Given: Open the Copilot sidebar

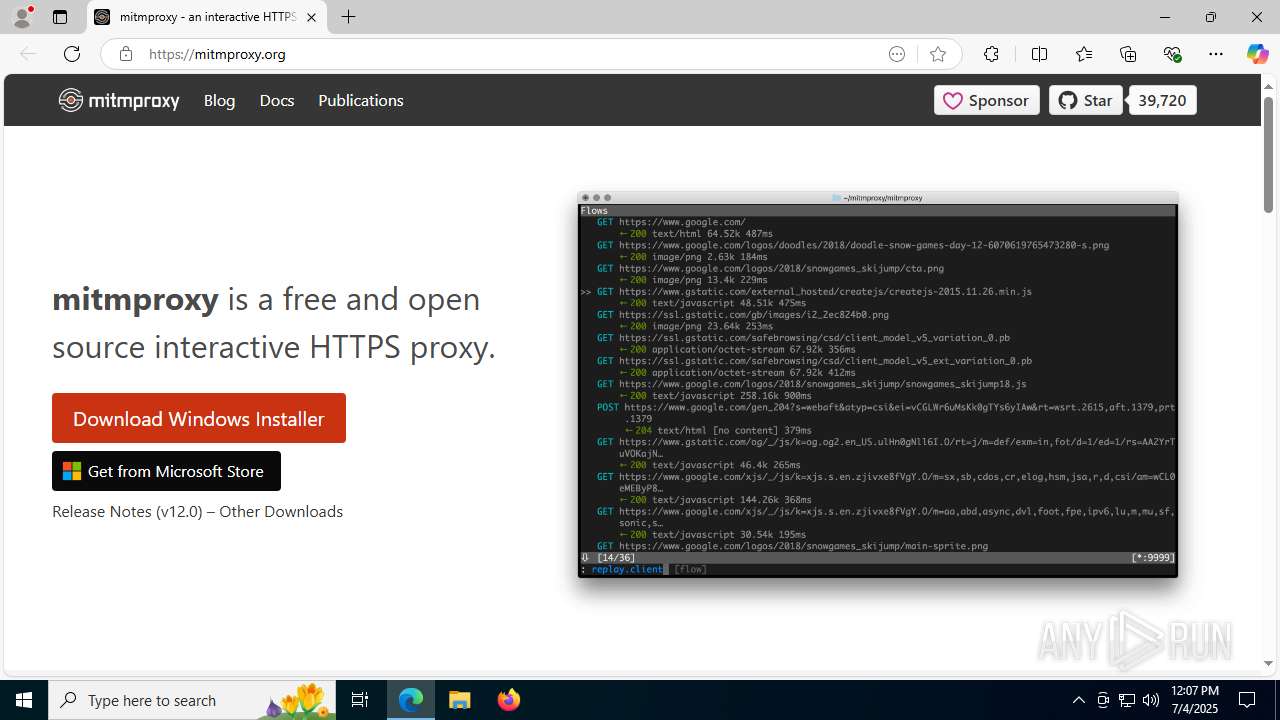Looking at the screenshot, I should tap(1257, 54).
